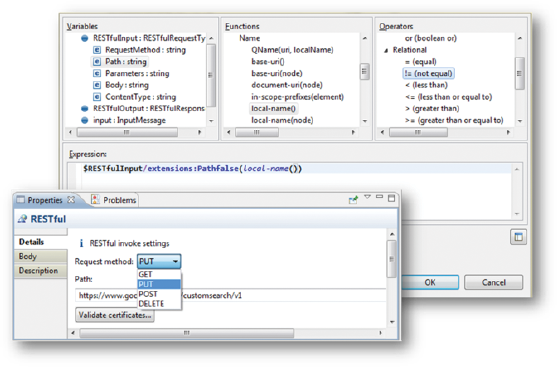This screenshot has height=367, width=557.
Task: Open the Request method combo box
Action: pyautogui.click(x=159, y=261)
